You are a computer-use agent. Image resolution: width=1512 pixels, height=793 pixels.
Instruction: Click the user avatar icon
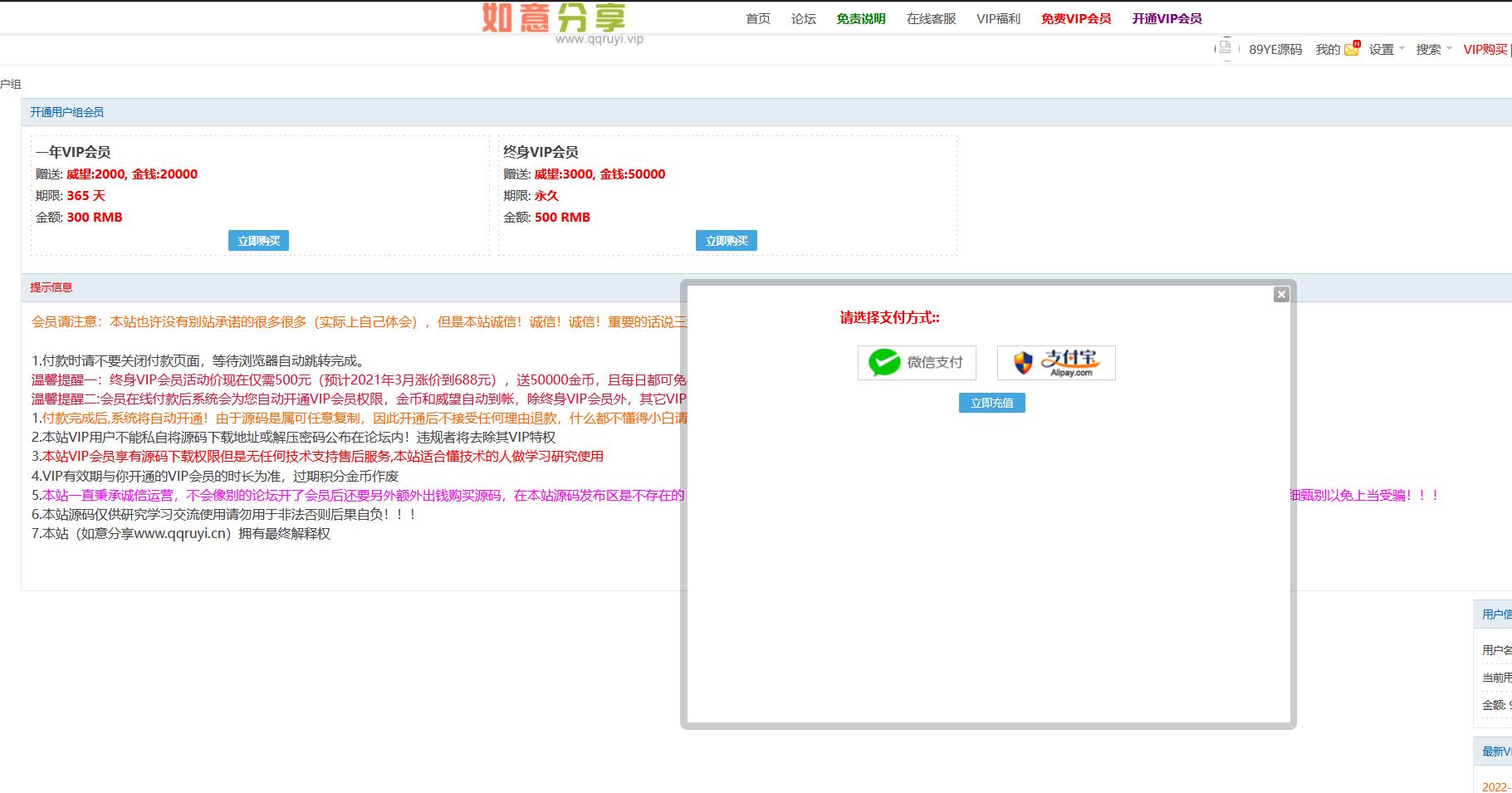[x=1225, y=49]
